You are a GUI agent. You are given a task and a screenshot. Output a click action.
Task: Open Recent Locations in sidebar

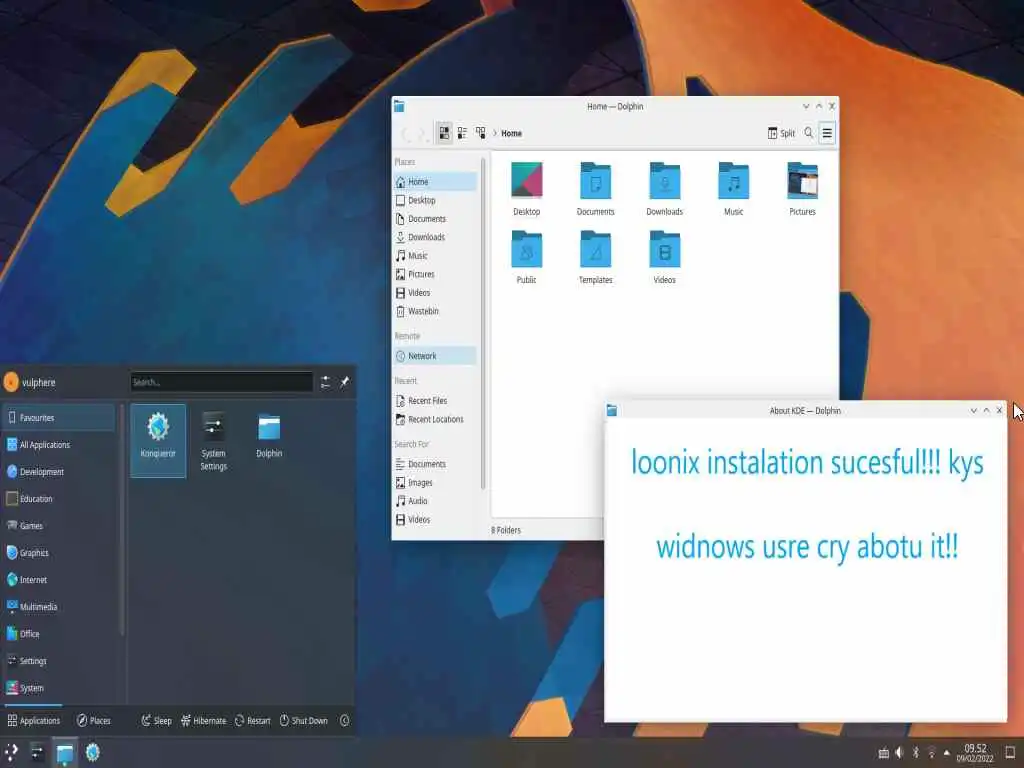click(436, 419)
